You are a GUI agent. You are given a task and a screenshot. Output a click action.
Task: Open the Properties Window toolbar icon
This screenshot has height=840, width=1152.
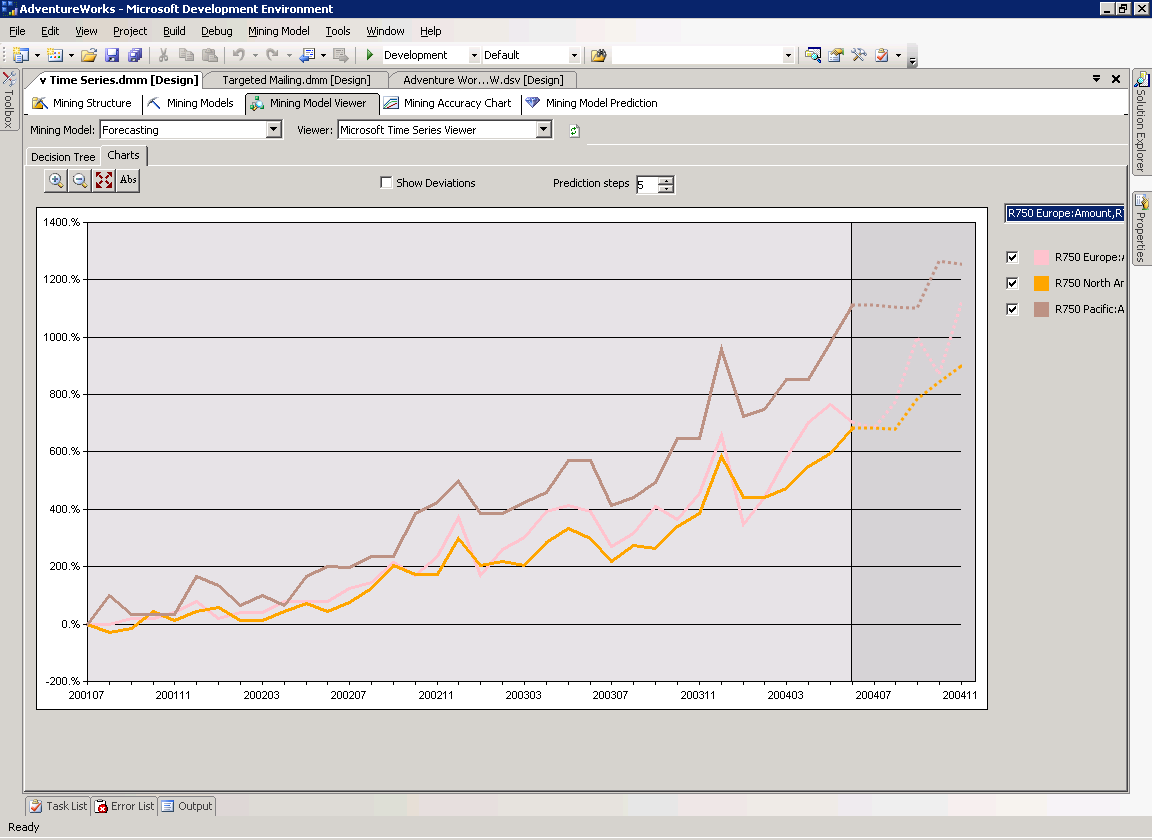pyautogui.click(x=835, y=55)
